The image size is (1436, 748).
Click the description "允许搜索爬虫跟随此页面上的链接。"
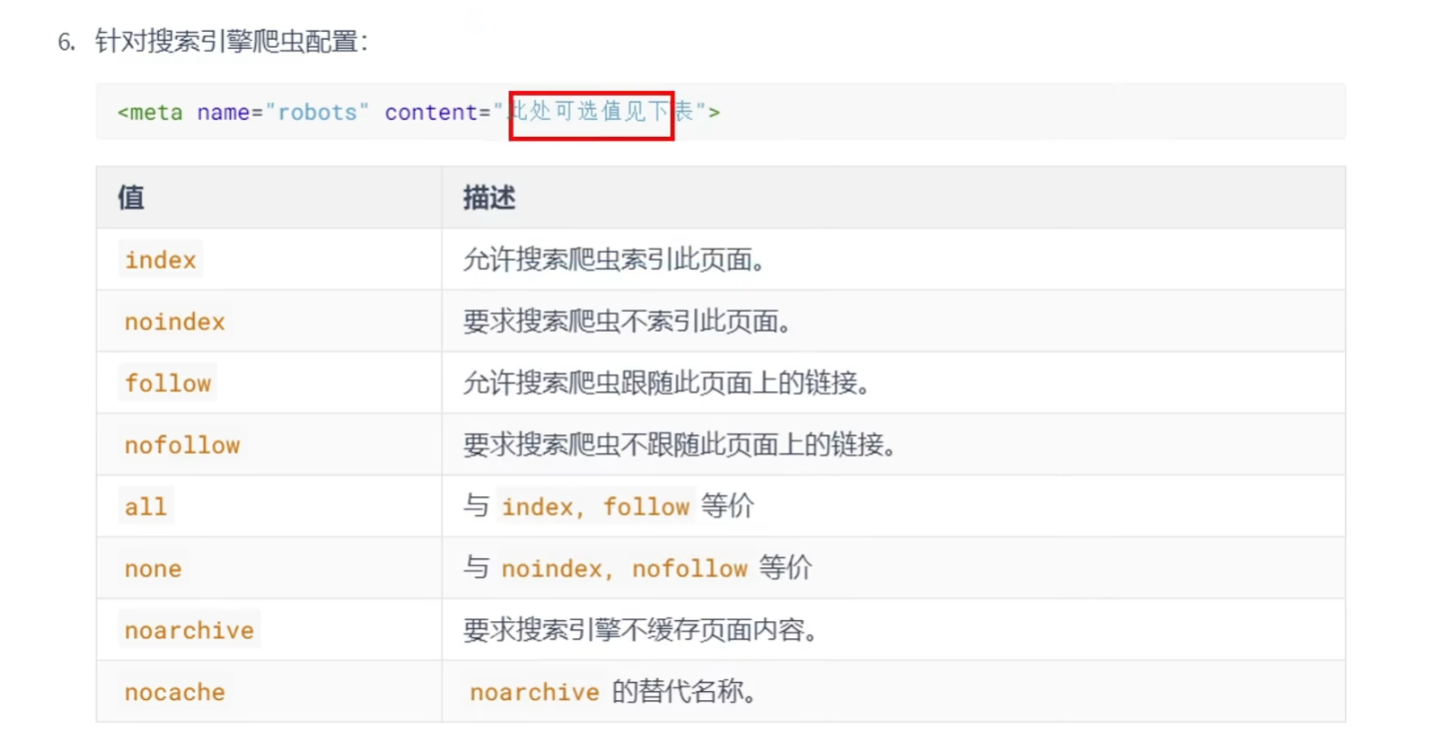666,384
